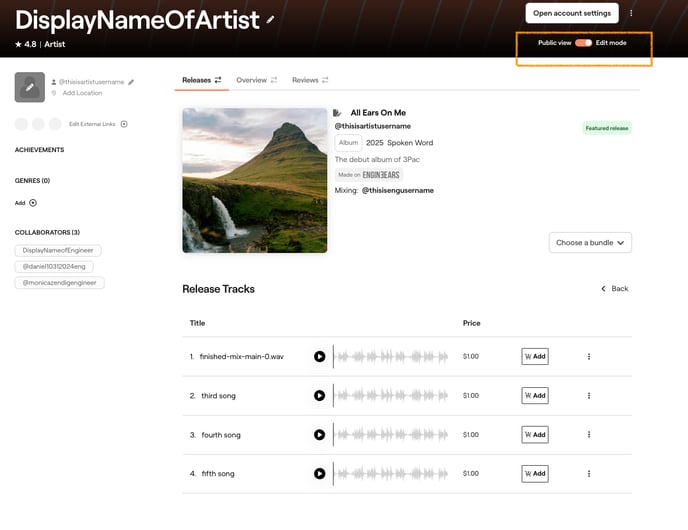Viewport: 688px width, 530px height.
Task: Click the pencil icon next to @thisisartistusername
Action: click(131, 81)
